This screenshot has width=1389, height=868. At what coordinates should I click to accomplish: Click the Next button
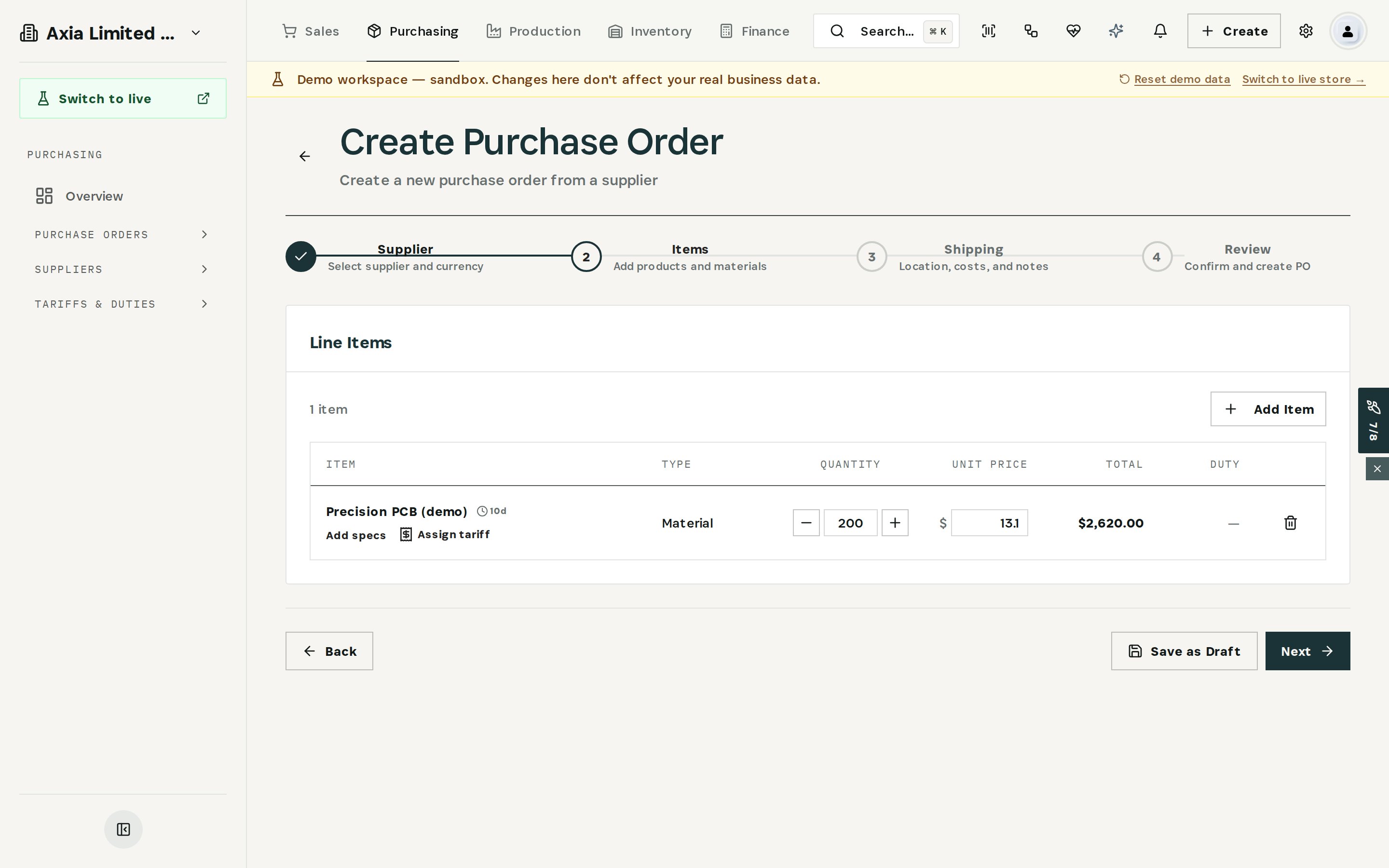click(x=1307, y=651)
